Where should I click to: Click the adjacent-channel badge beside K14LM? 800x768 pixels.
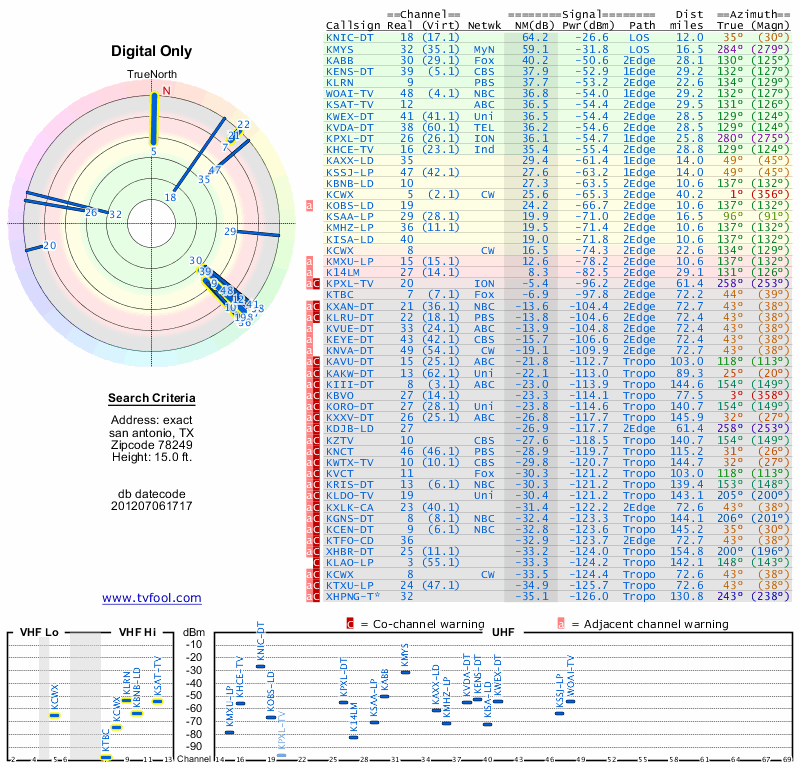tap(309, 272)
